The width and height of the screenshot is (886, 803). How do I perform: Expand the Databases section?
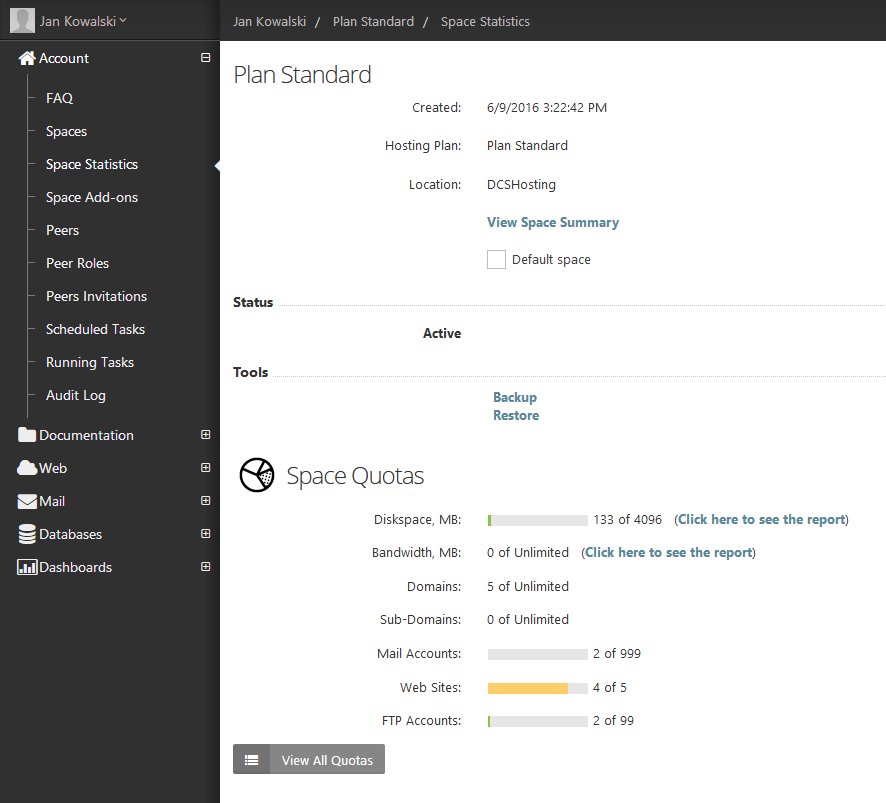[x=206, y=533]
